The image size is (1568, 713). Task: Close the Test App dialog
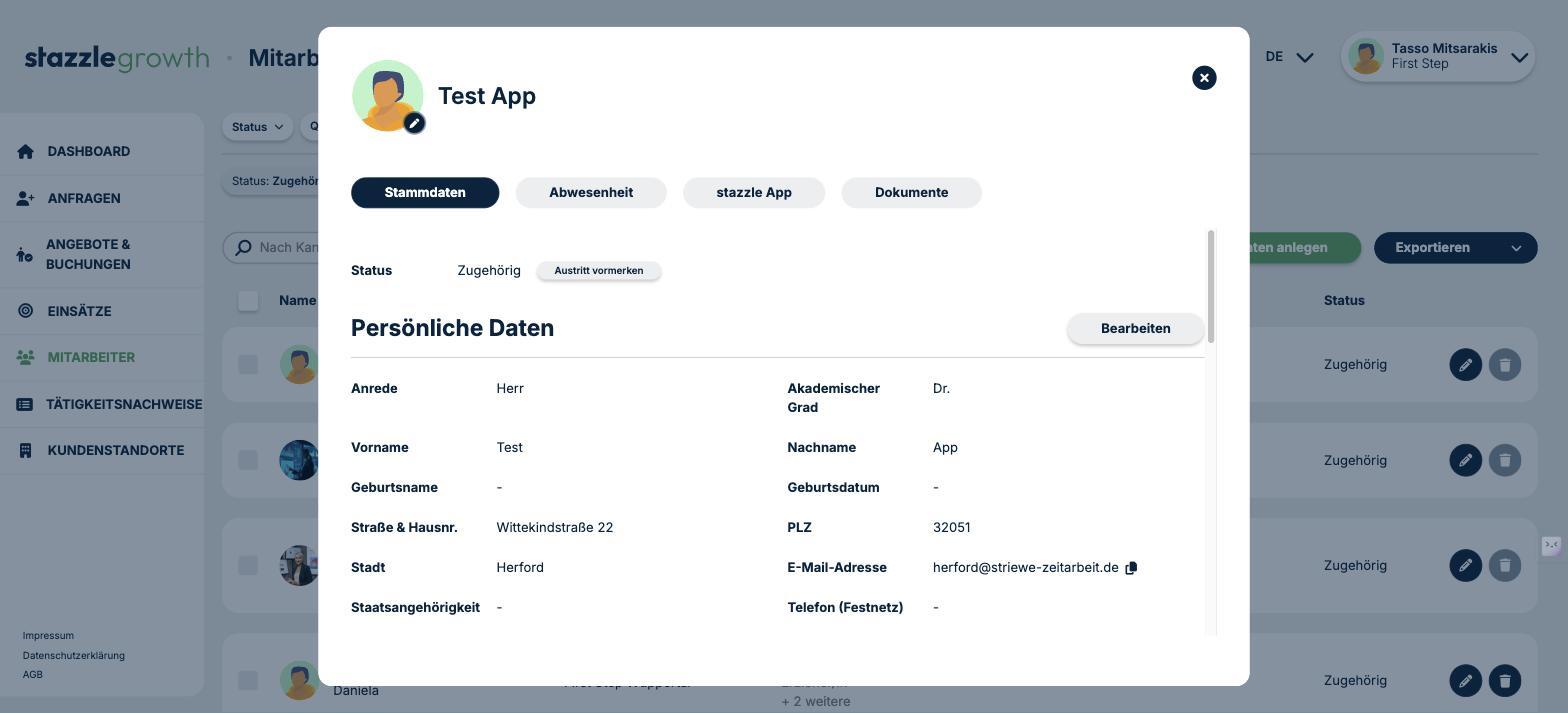(1204, 78)
